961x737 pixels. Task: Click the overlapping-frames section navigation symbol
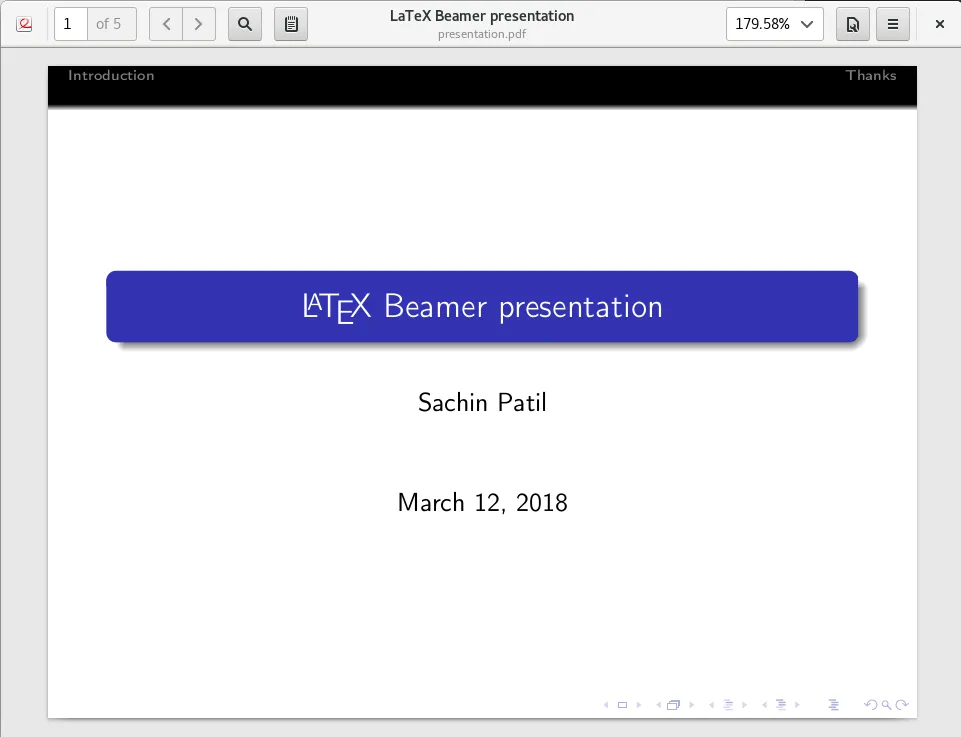[x=675, y=704]
